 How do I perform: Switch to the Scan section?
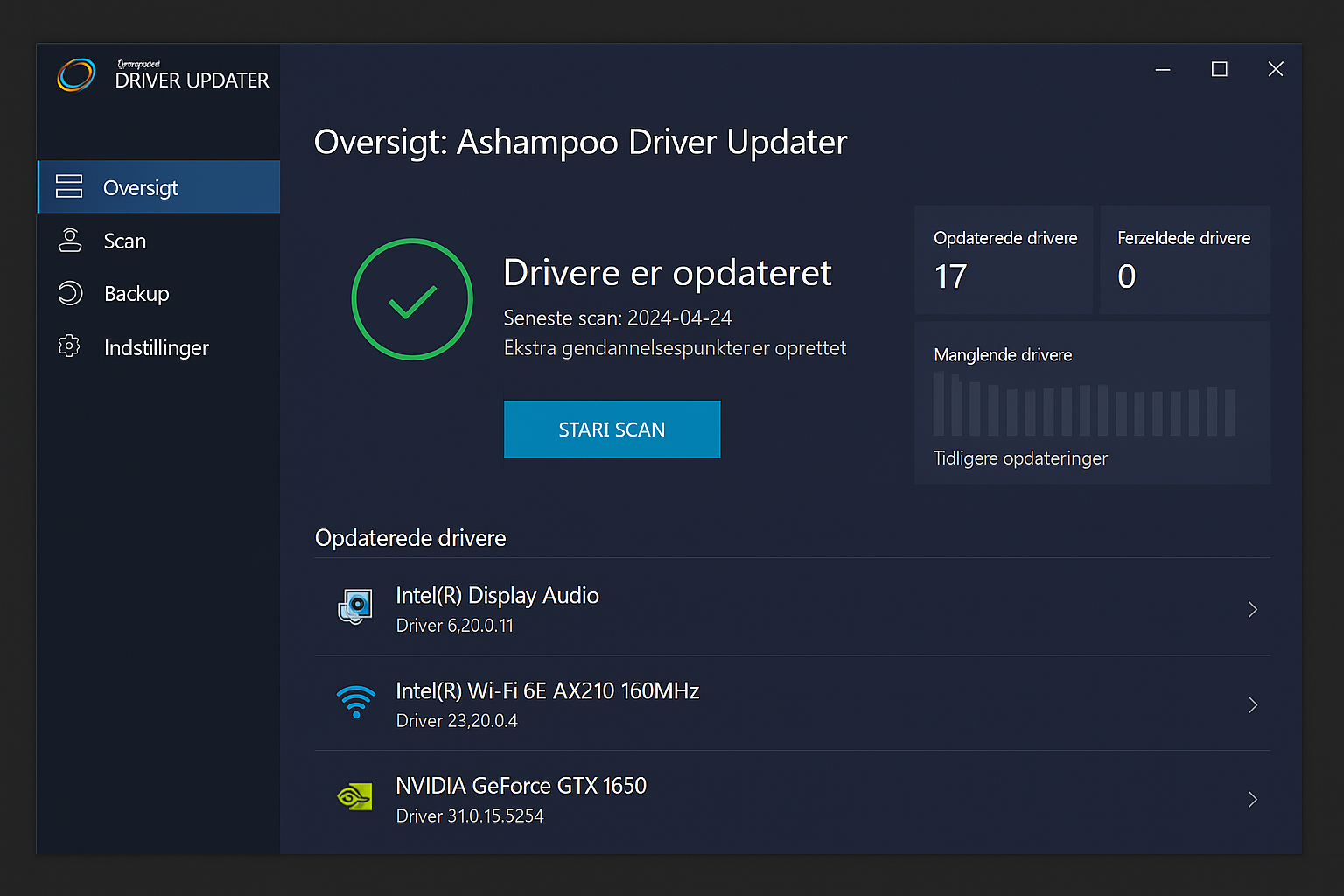click(x=124, y=240)
